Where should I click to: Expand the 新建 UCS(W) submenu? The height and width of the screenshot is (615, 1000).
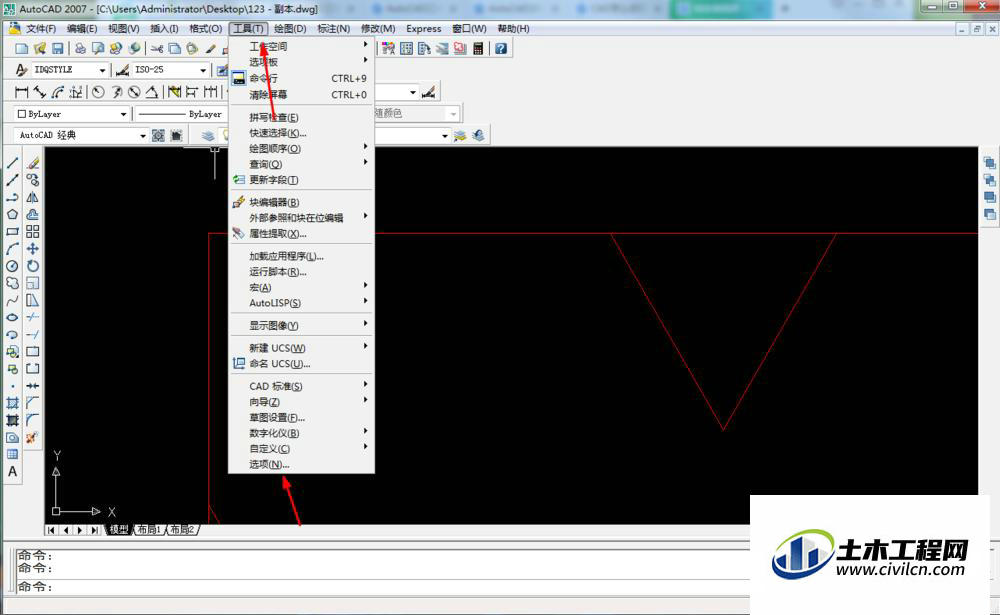[301, 348]
